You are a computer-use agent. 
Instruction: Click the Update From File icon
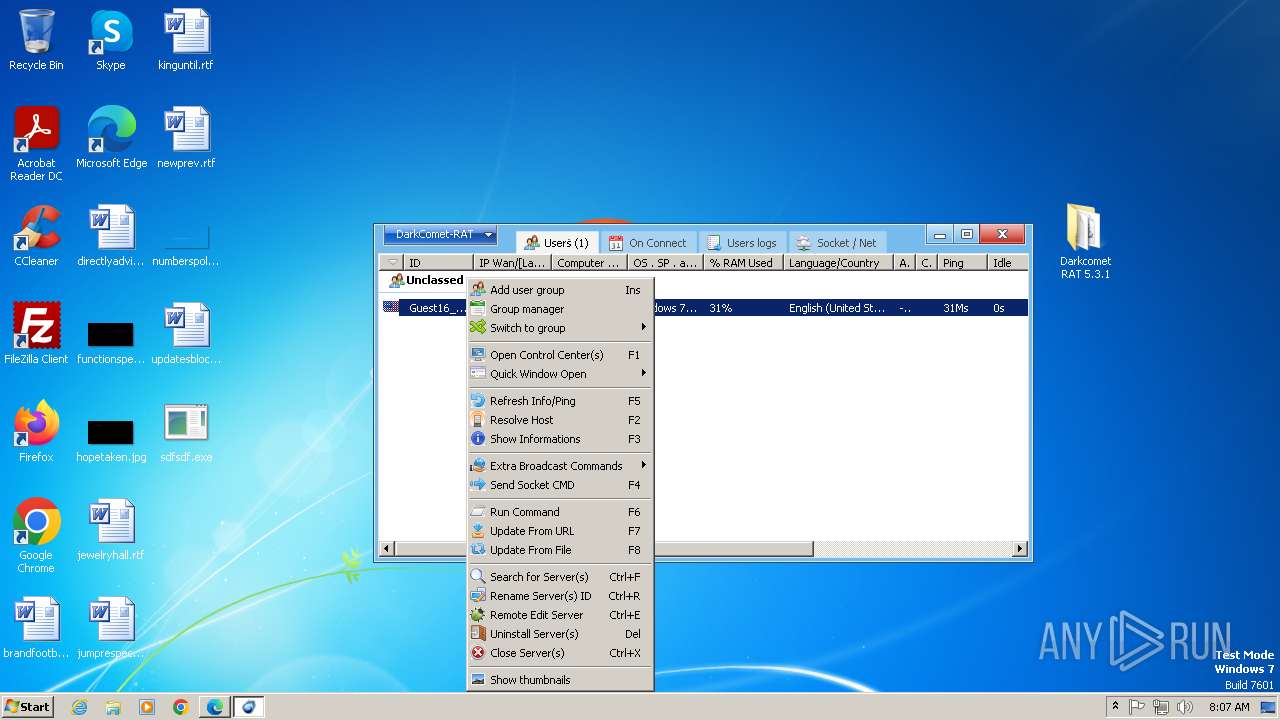(478, 550)
